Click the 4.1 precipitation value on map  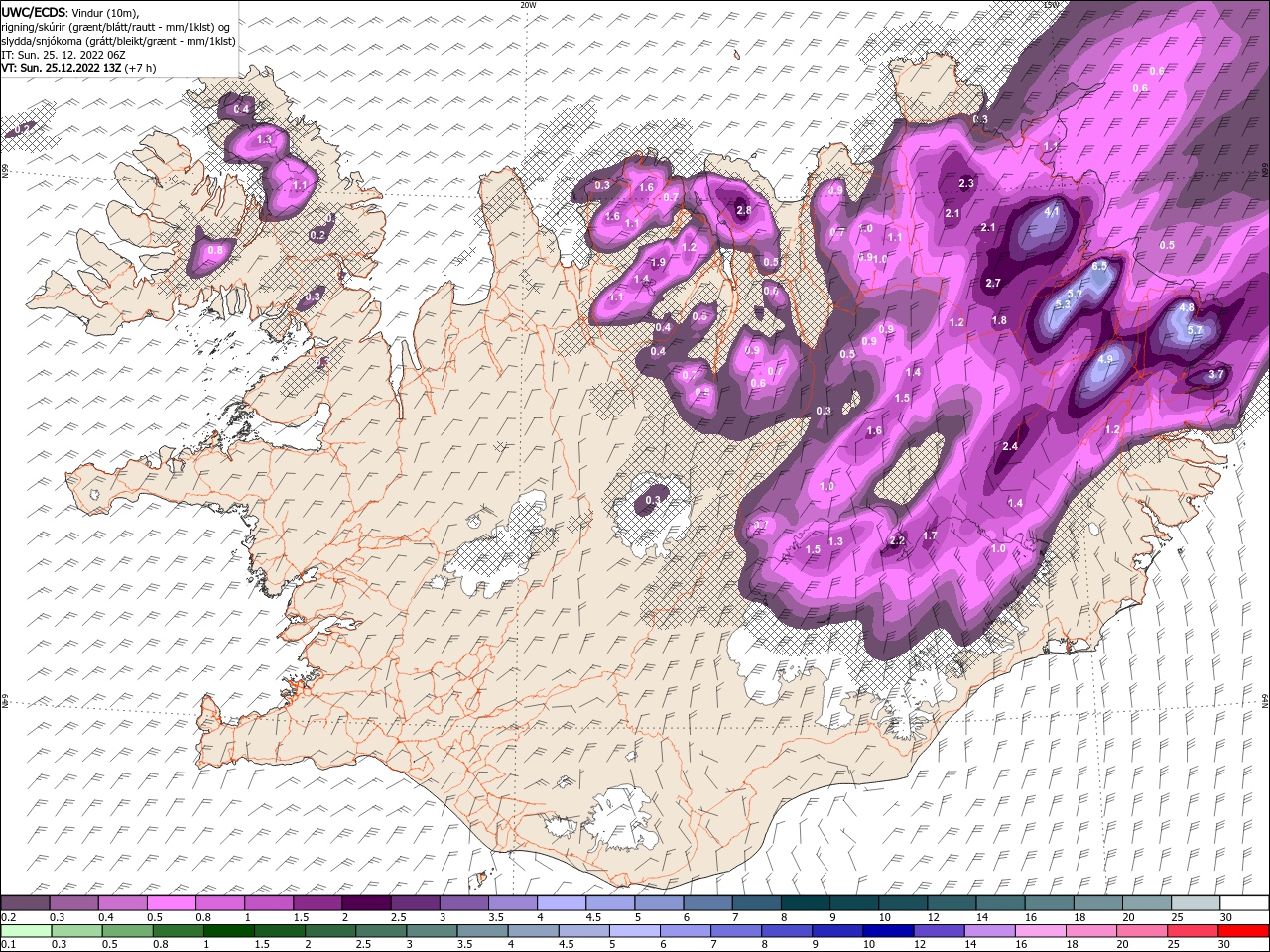pyautogui.click(x=1053, y=211)
